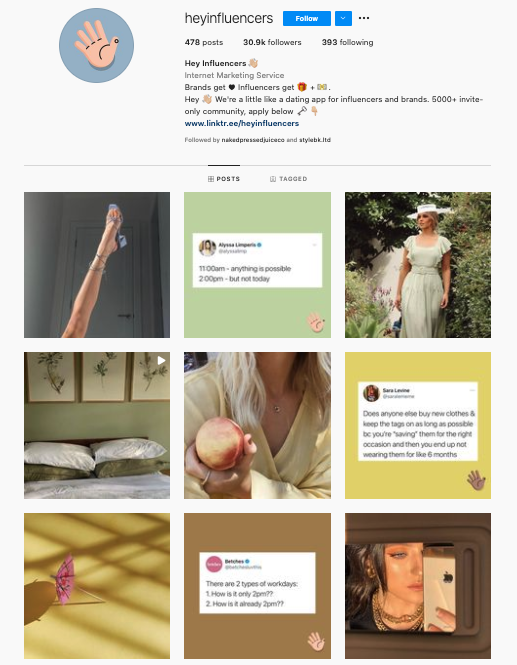Screen dimensions: 517x665
Task: Click the waving hand profile picture
Action: tap(96, 45)
